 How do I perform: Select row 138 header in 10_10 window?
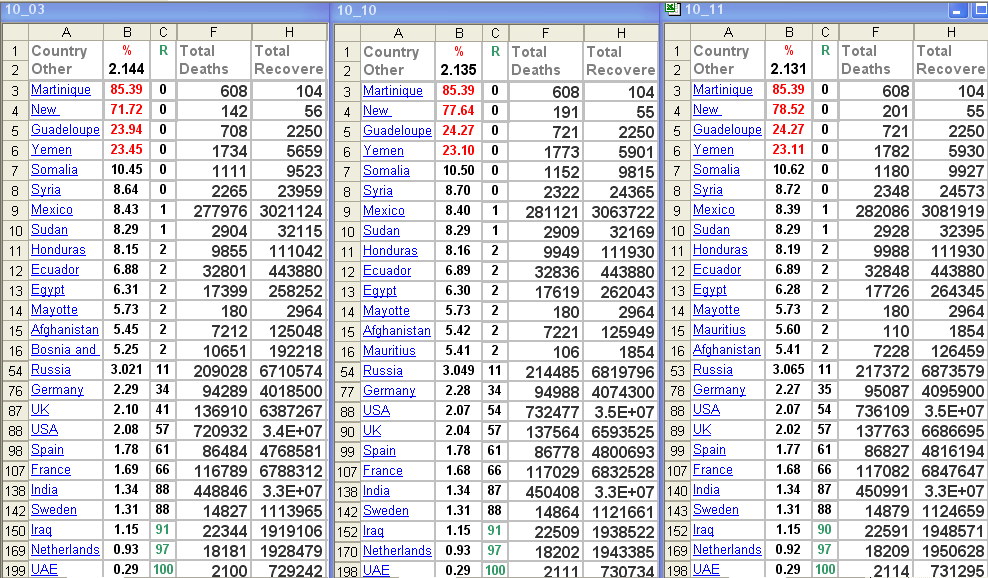coord(346,491)
